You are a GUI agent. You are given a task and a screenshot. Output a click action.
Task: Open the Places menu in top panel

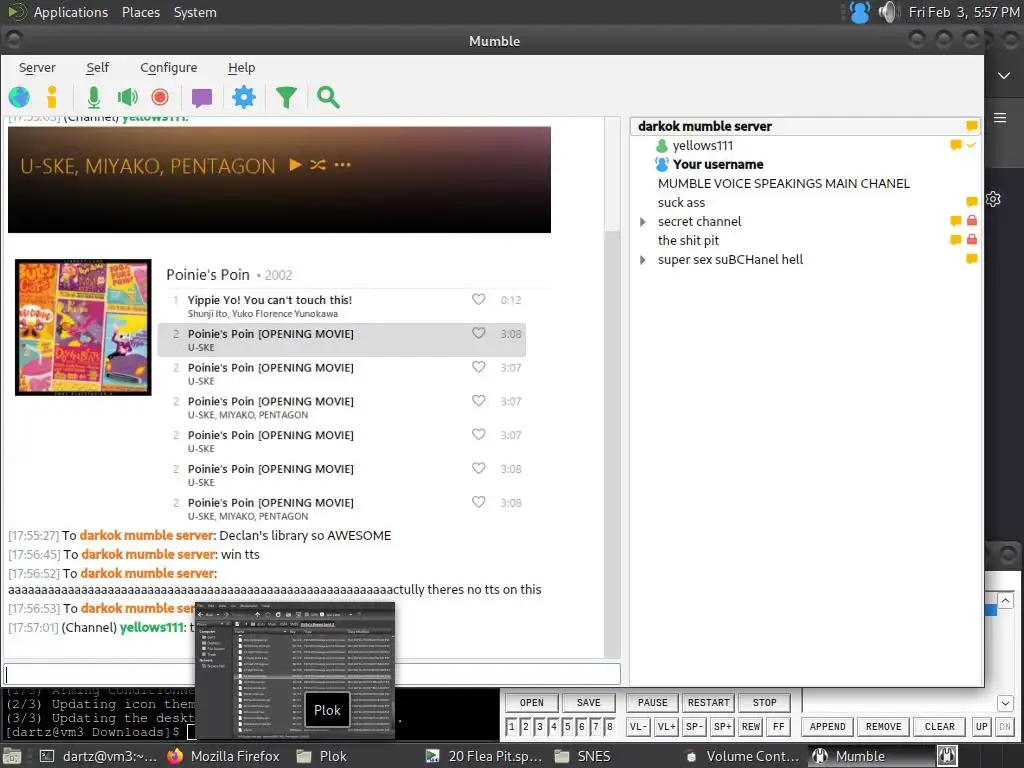[x=140, y=12]
